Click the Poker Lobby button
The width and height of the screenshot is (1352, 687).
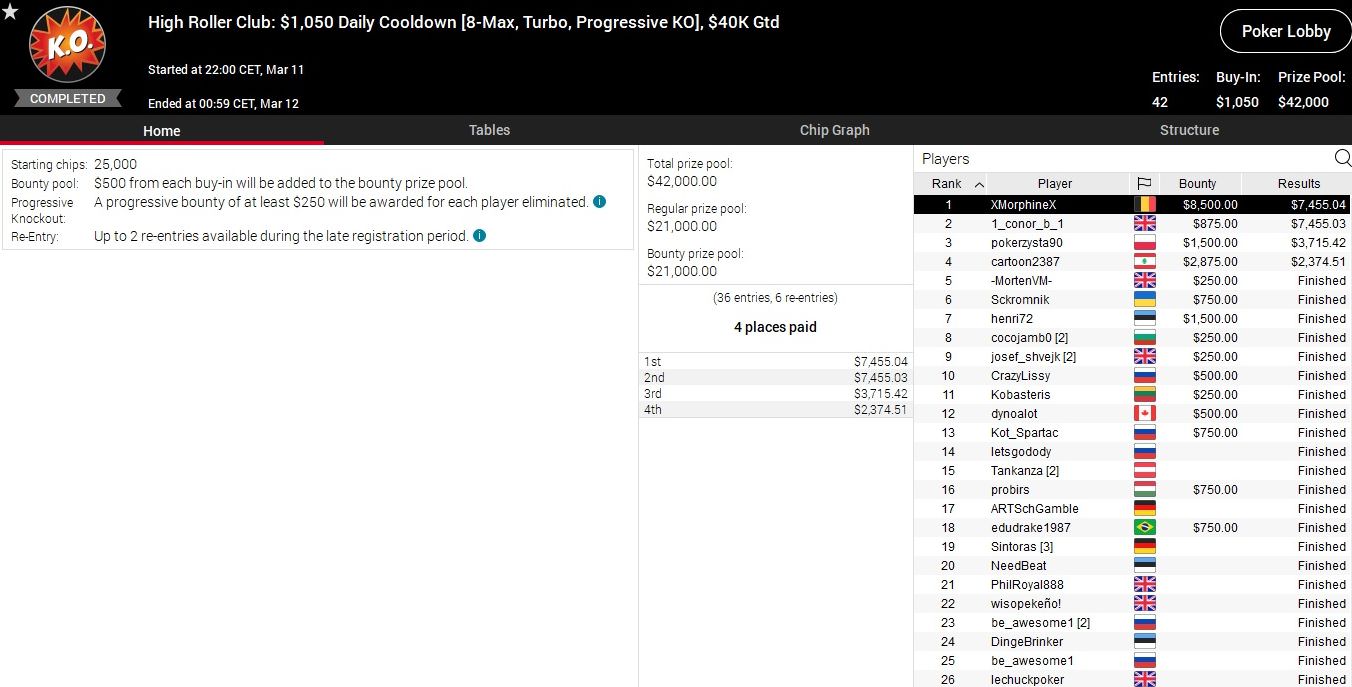pos(1285,31)
